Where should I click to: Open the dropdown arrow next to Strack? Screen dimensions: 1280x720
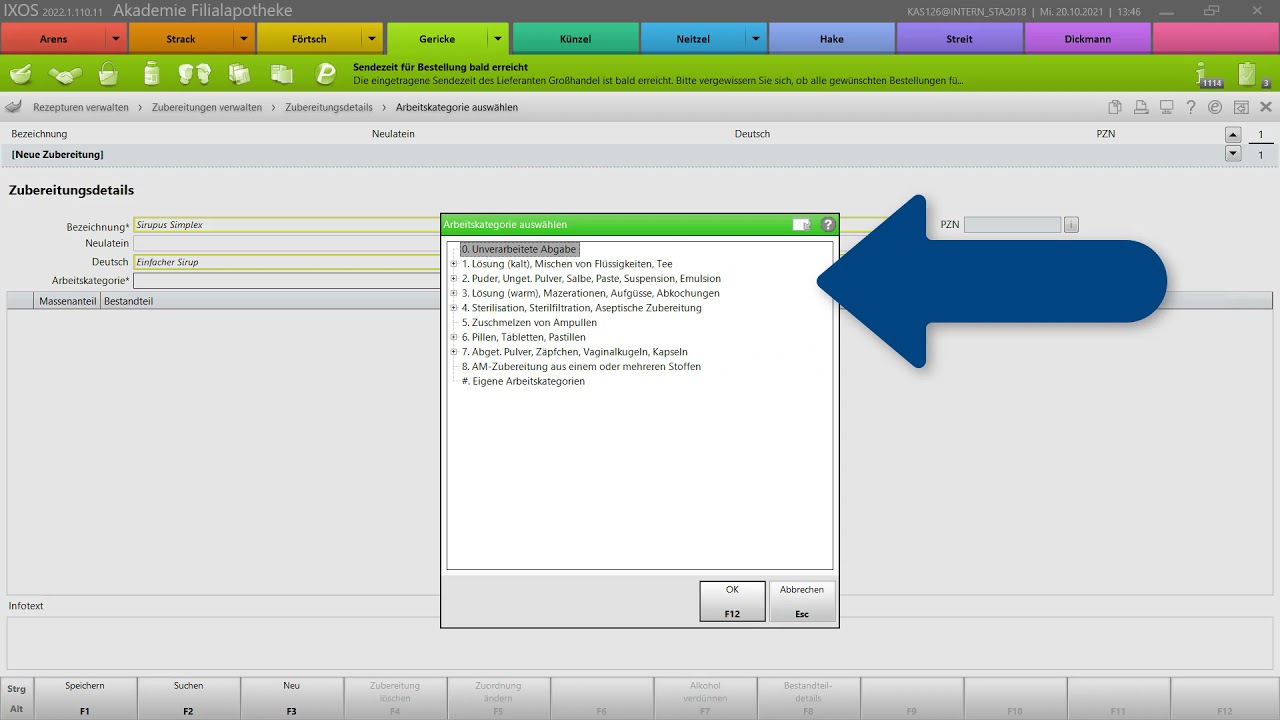(244, 39)
